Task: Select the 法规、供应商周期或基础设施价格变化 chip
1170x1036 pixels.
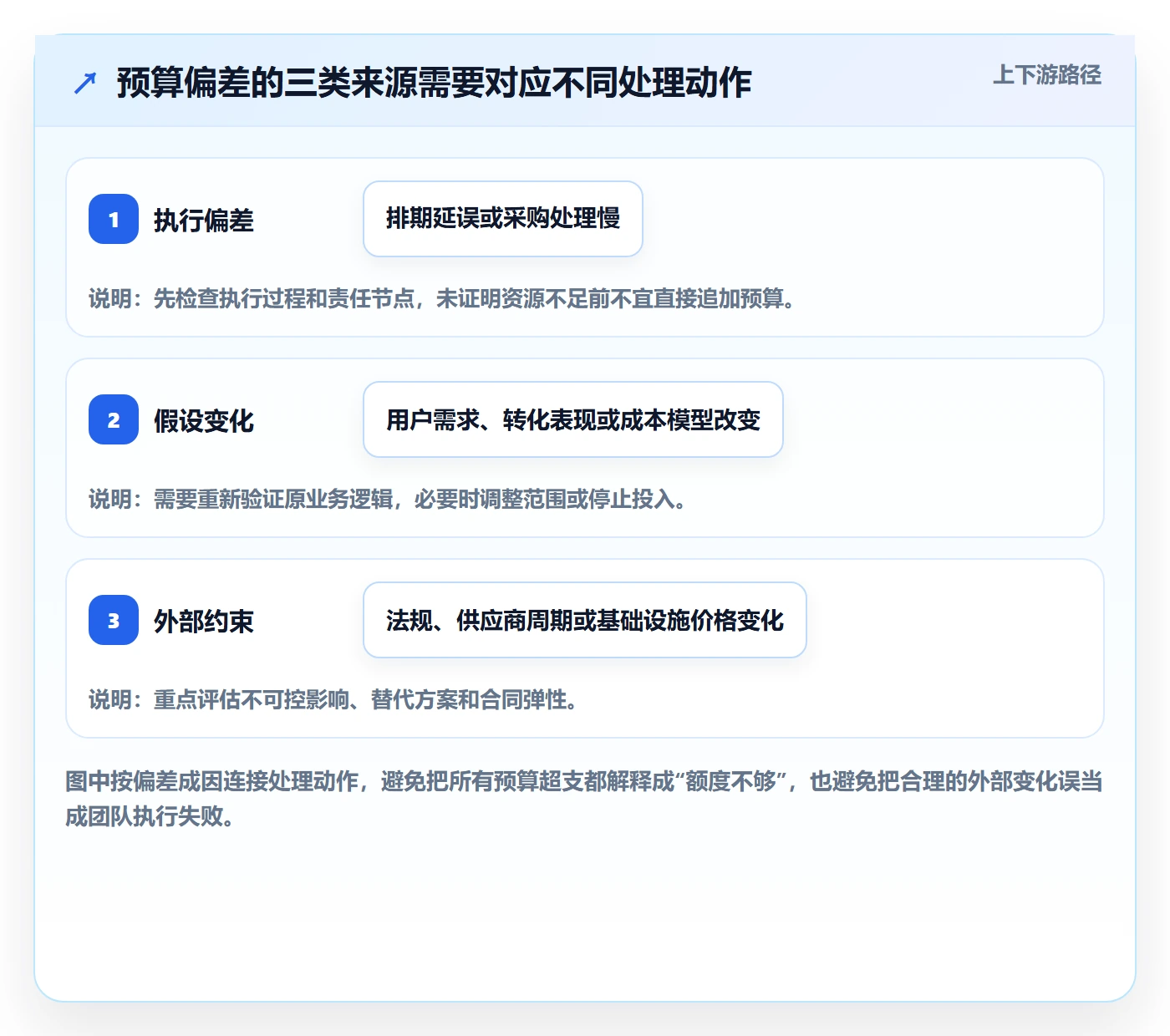Action: tap(585, 620)
